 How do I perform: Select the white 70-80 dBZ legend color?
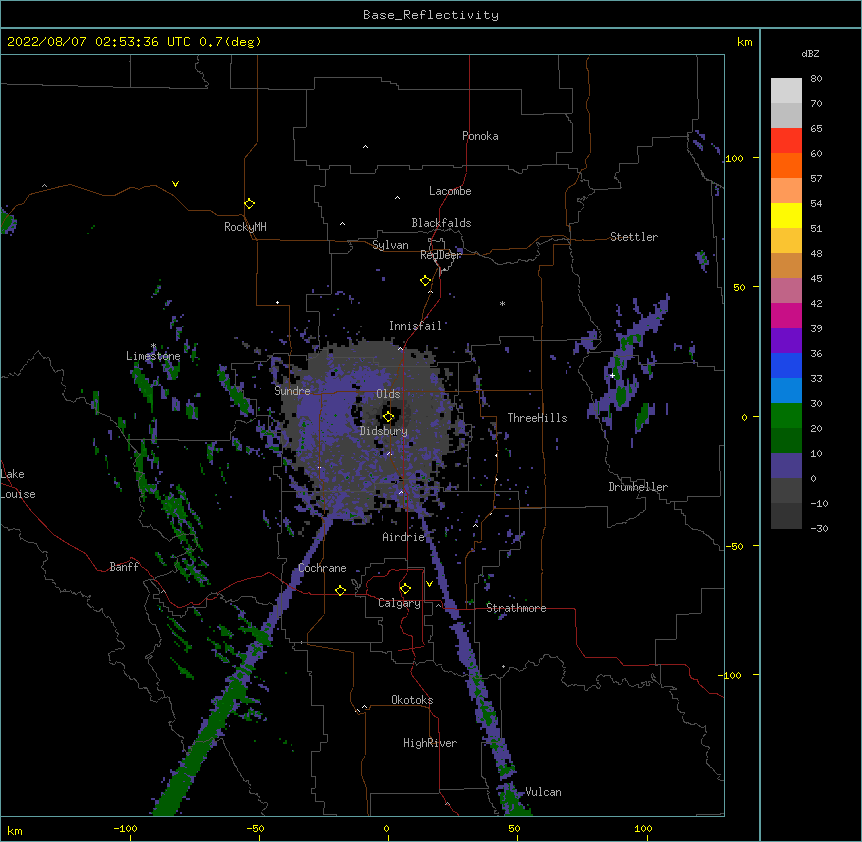tap(786, 91)
